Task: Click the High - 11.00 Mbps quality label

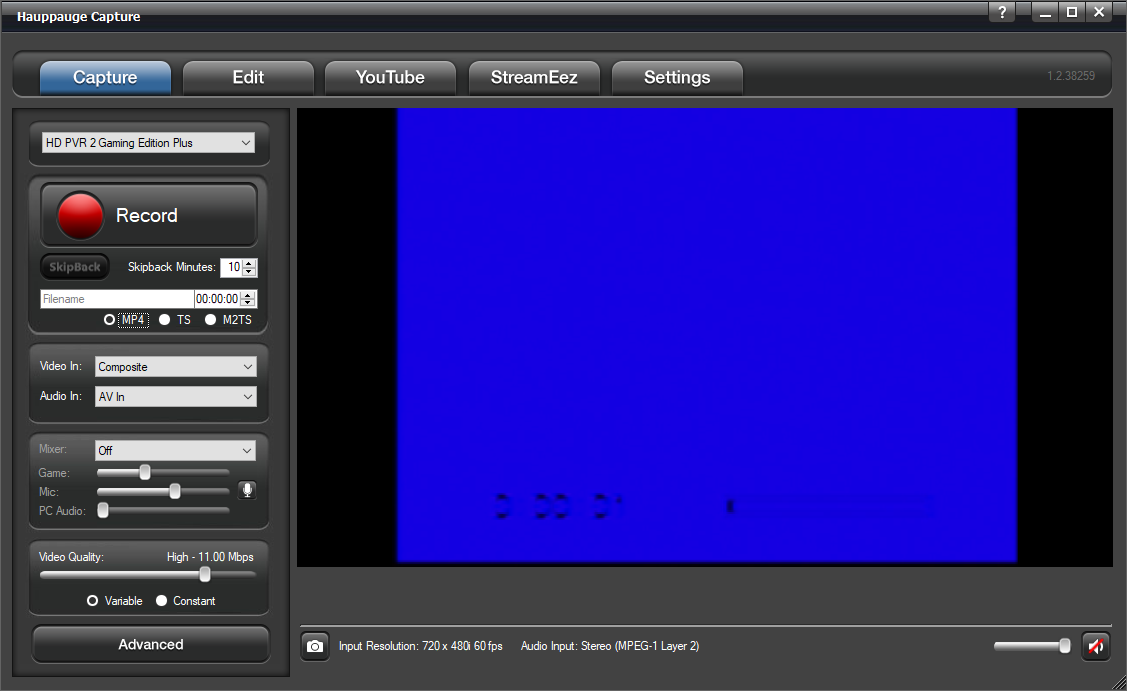Action: [x=210, y=557]
